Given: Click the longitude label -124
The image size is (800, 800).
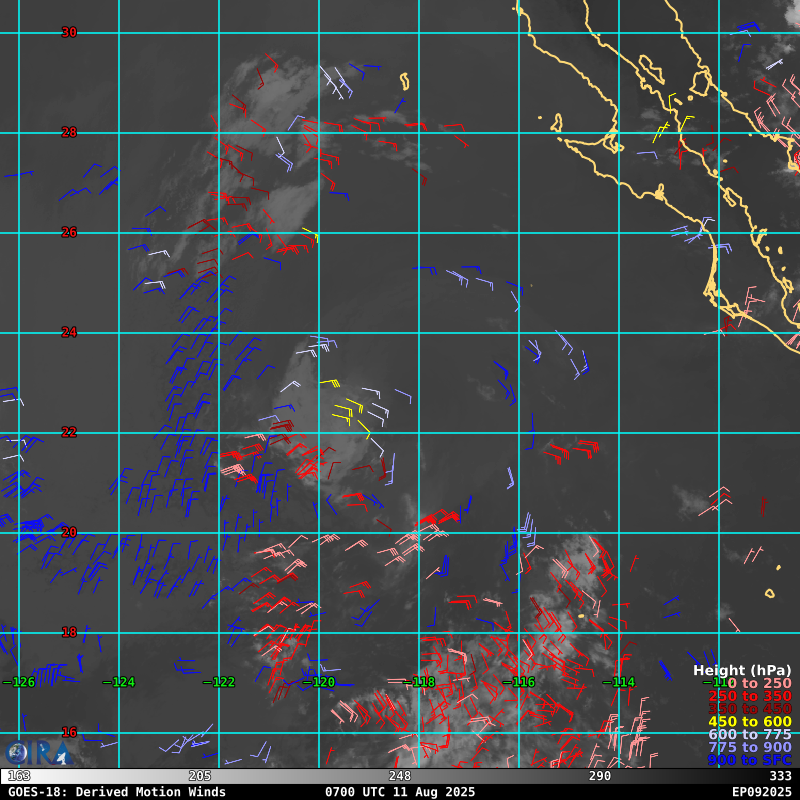Looking at the screenshot, I should tap(119, 682).
